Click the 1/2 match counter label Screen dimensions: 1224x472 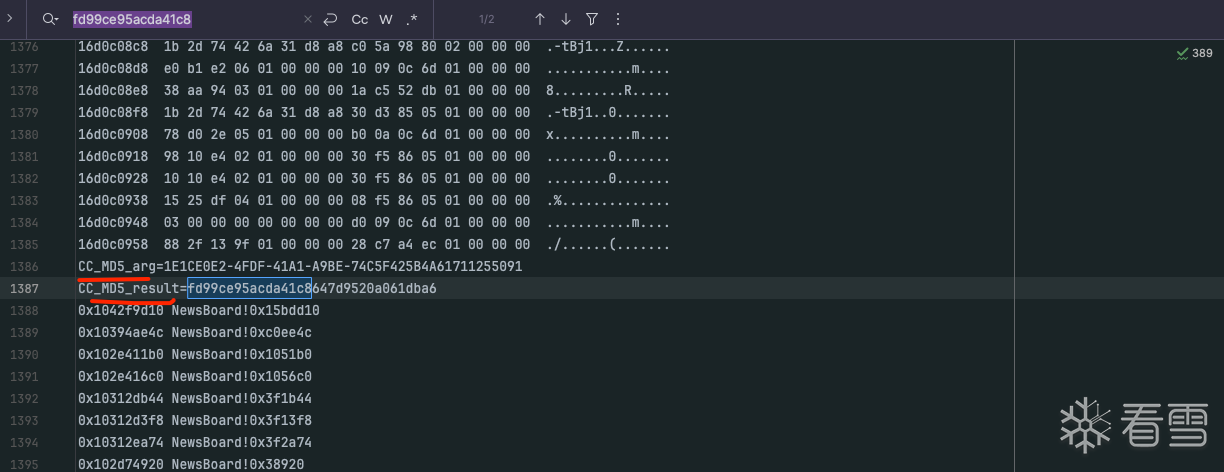point(487,19)
